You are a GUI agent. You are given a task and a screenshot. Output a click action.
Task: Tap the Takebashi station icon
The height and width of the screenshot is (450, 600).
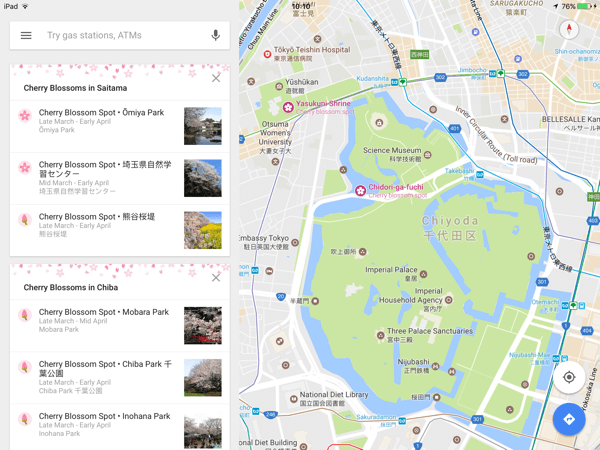480,175
